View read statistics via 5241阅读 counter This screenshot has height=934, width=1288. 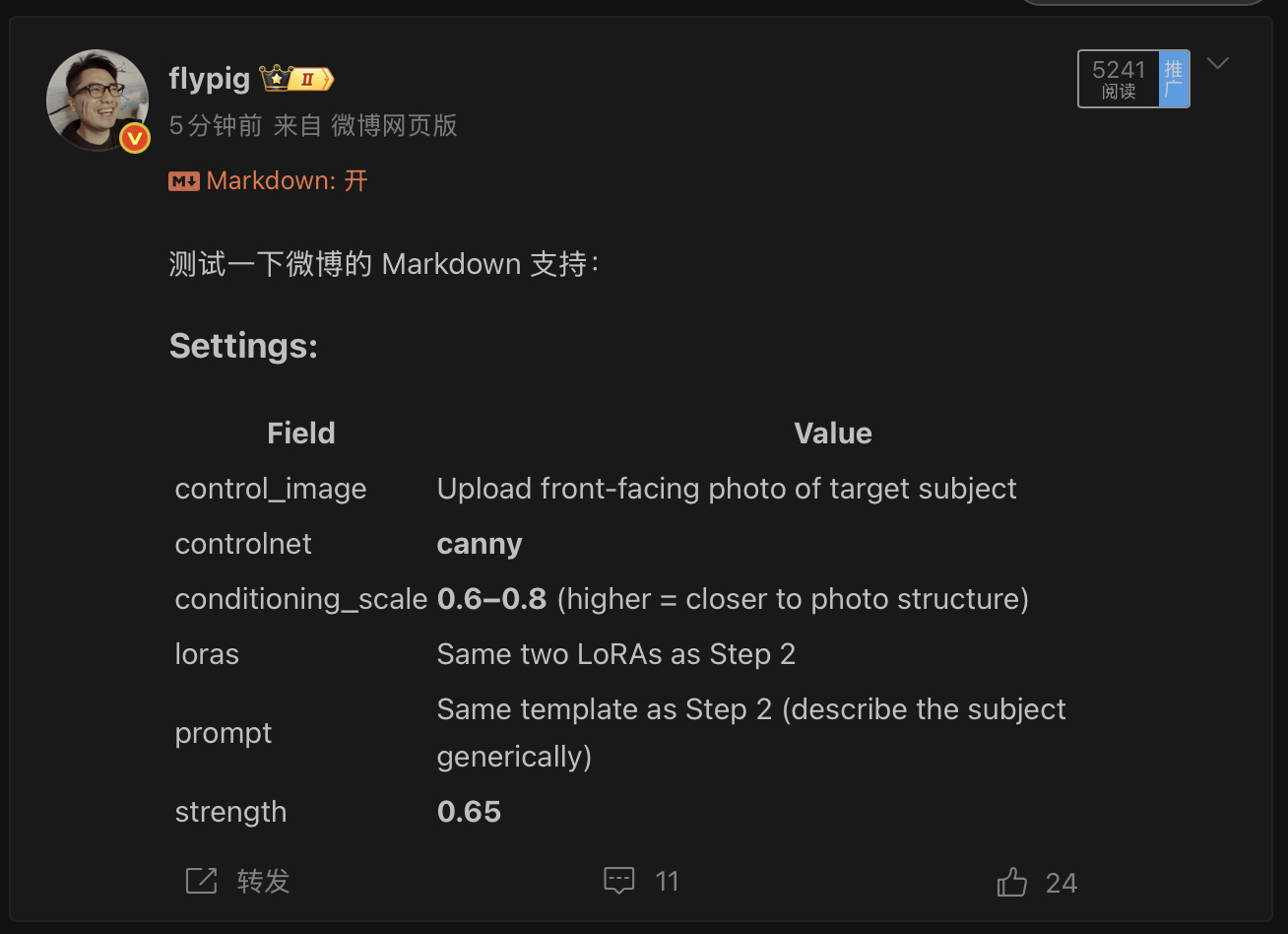point(1118,79)
